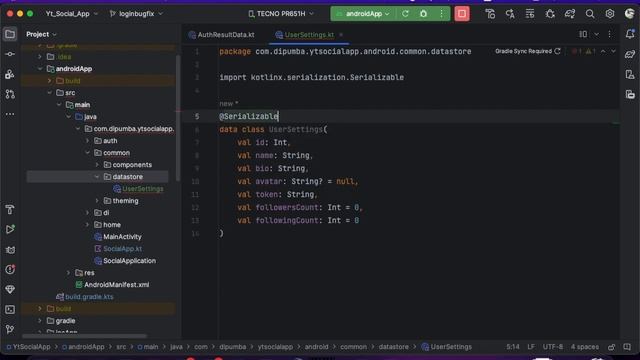Open the Terminal tool window icon
This screenshot has width=640, height=360.
coord(10,309)
